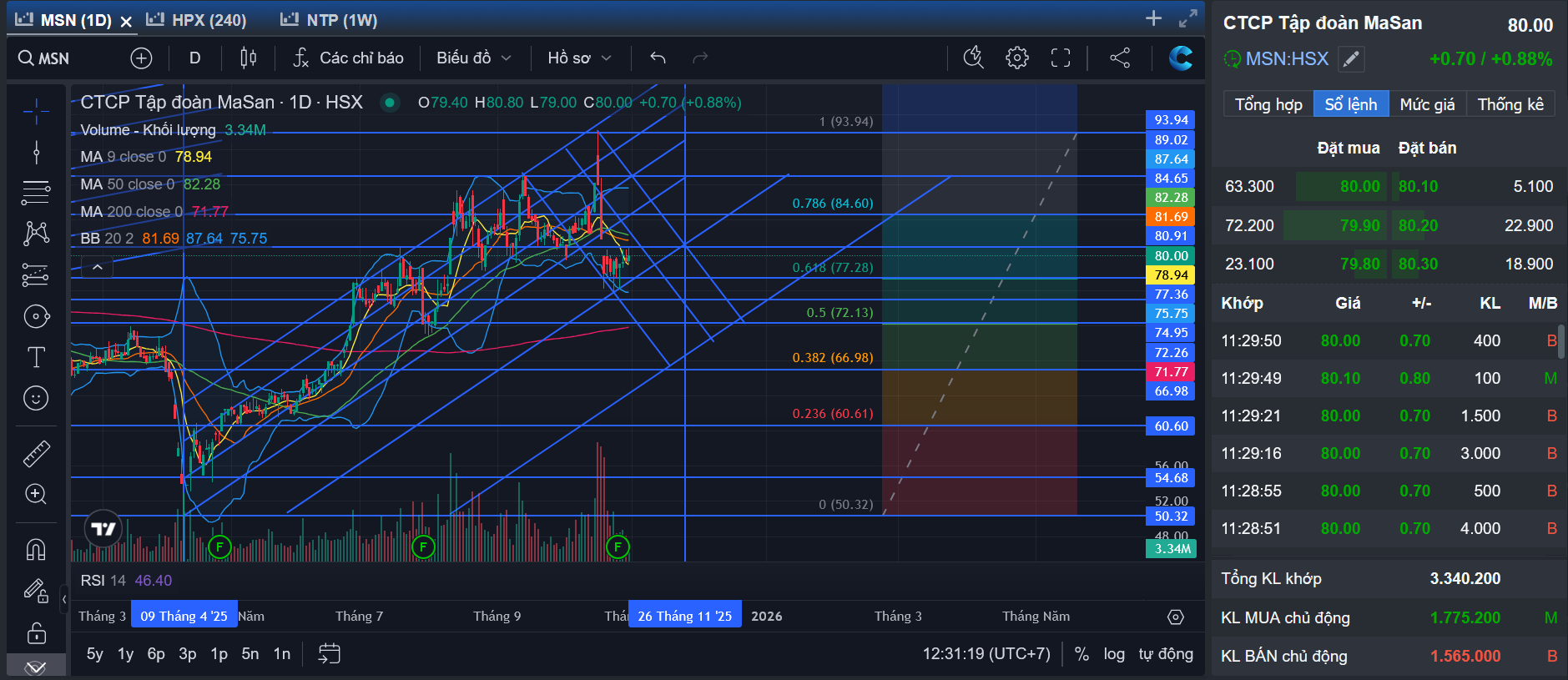Open the forecast and measurement tools

pyautogui.click(x=36, y=275)
